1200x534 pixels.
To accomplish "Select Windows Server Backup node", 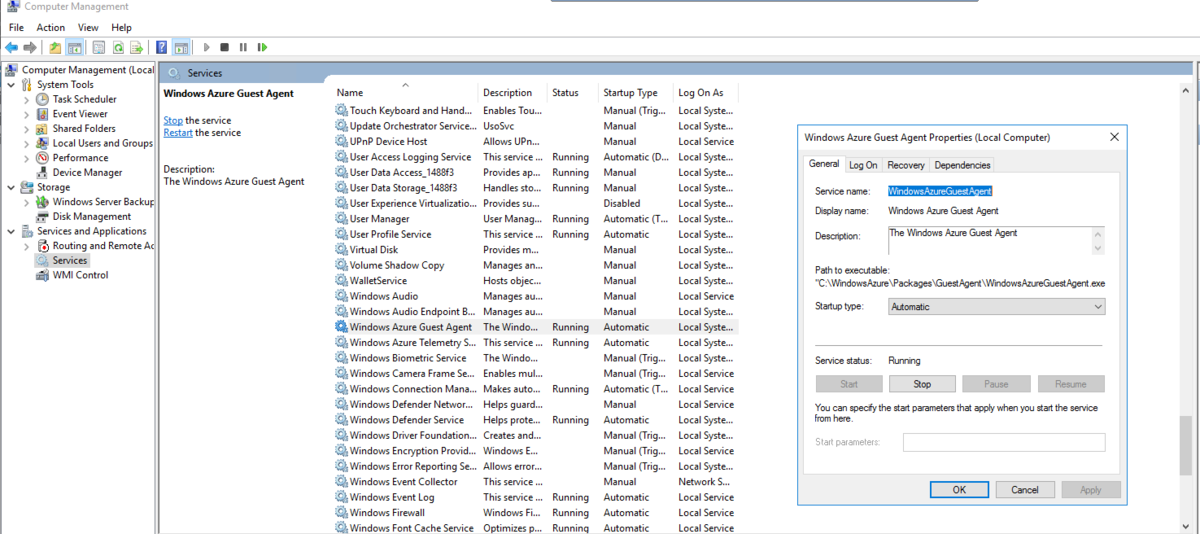I will point(103,201).
